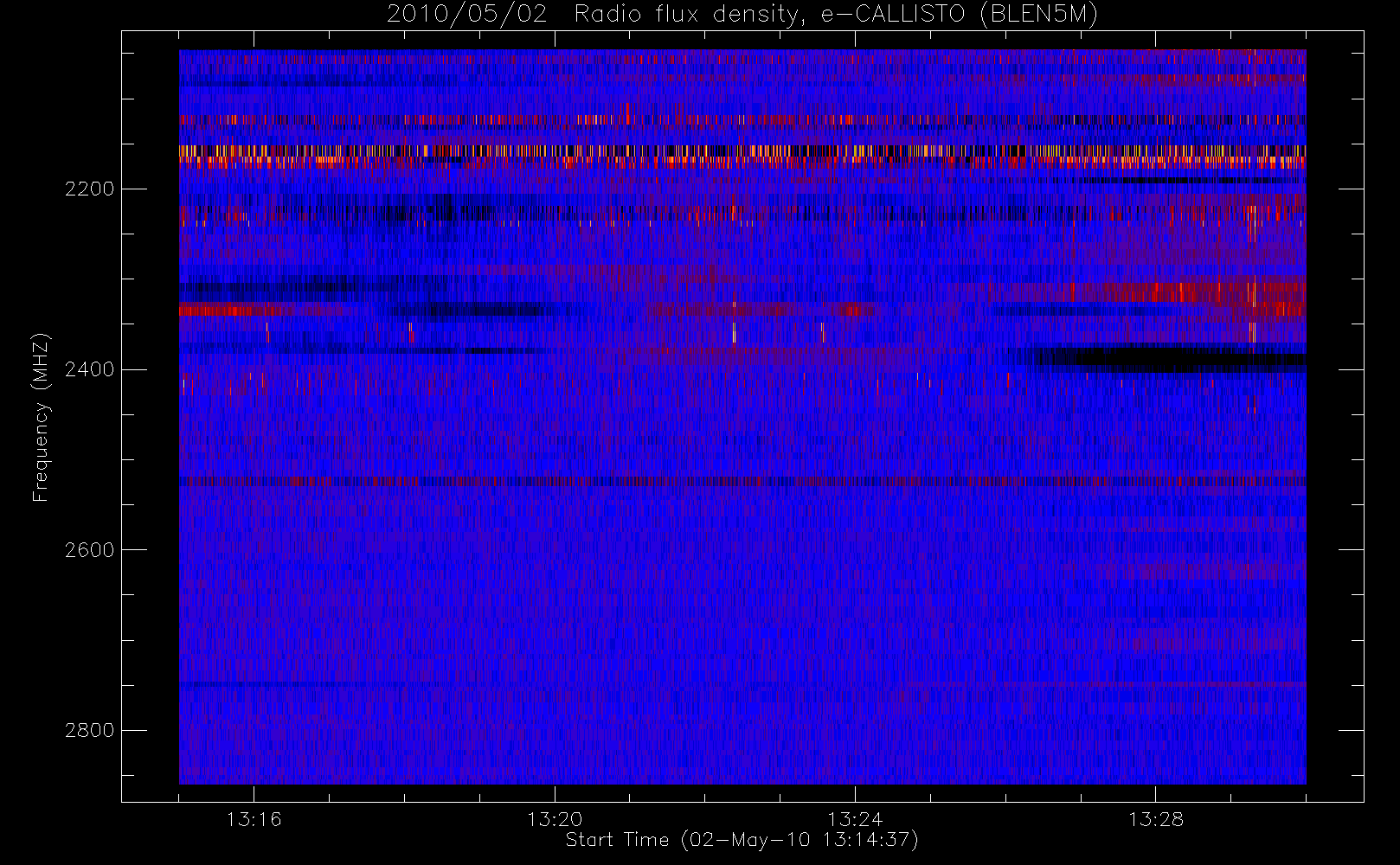
Task: Click the date 2010/05/02 in the title
Action: [467, 15]
